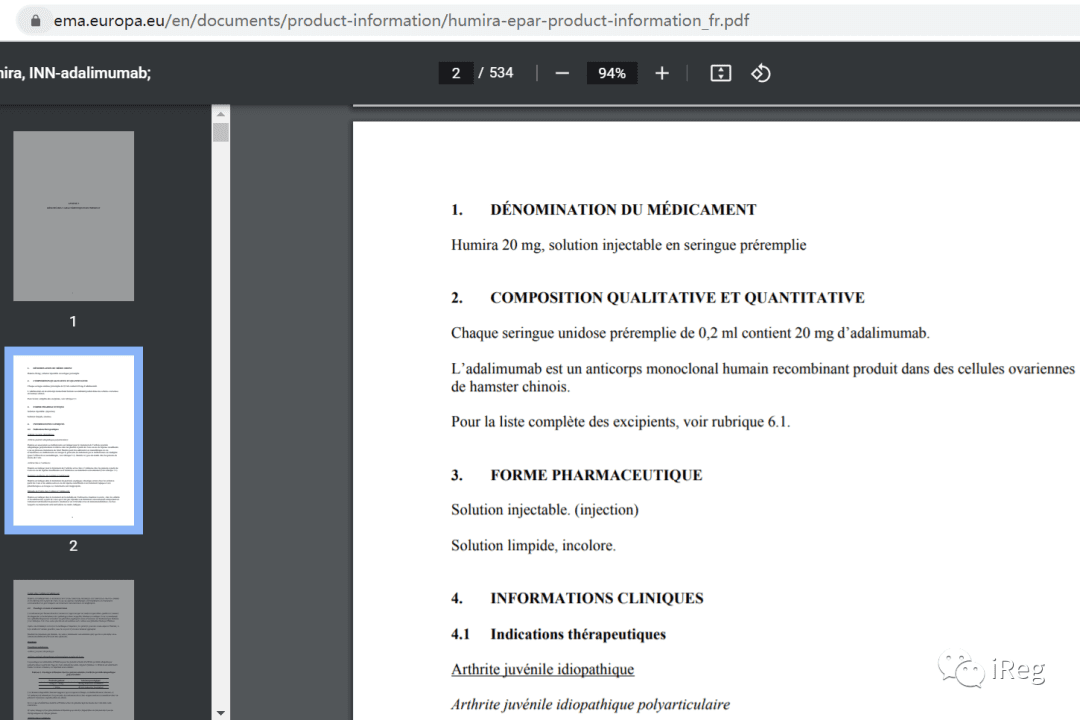The height and width of the screenshot is (720, 1080).
Task: Click the zoom out minus icon
Action: tap(562, 73)
